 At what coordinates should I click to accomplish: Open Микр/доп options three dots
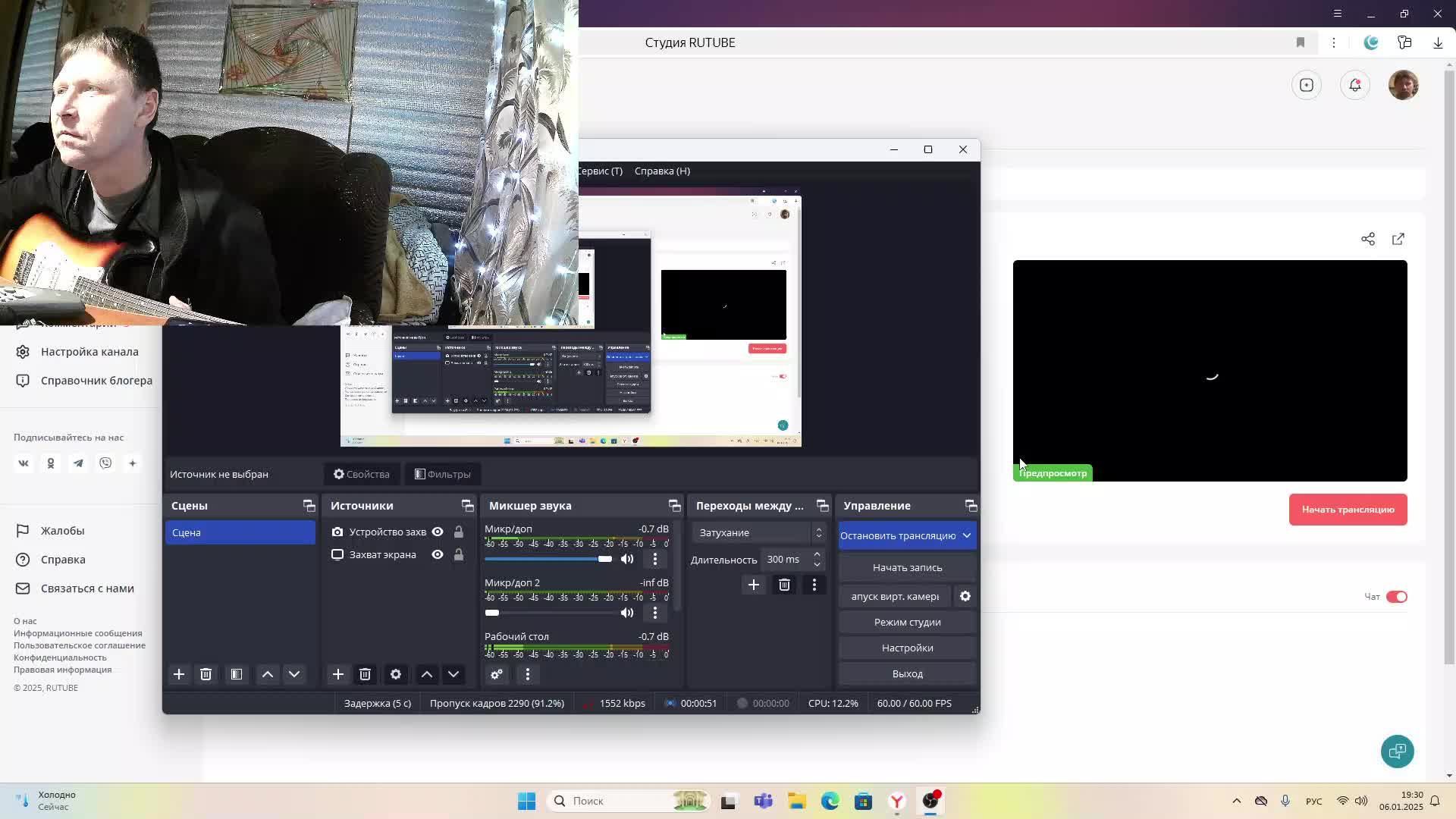tap(655, 559)
